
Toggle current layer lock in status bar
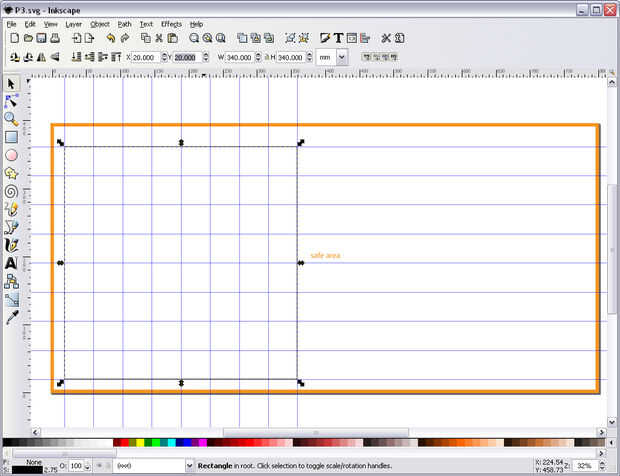[108, 466]
